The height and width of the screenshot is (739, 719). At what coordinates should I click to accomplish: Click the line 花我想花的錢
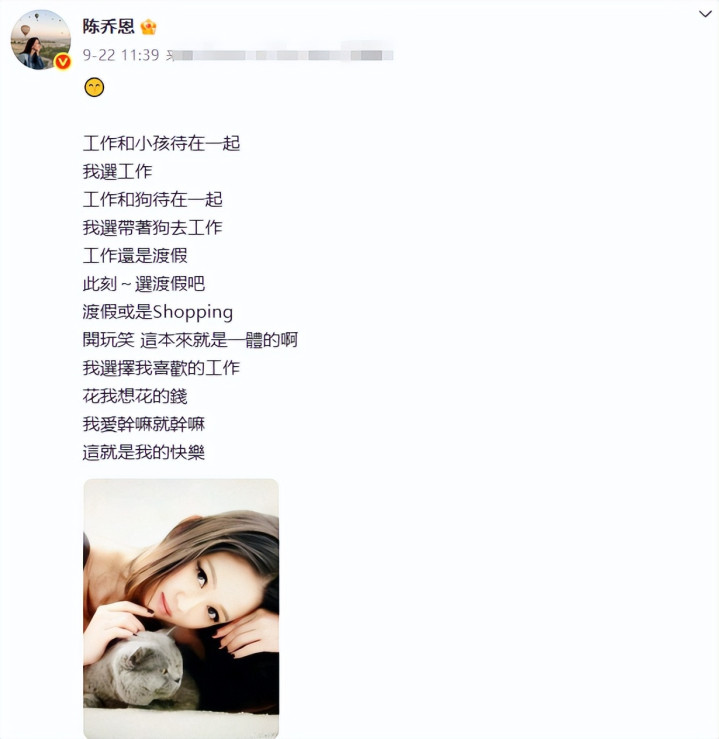pos(135,396)
